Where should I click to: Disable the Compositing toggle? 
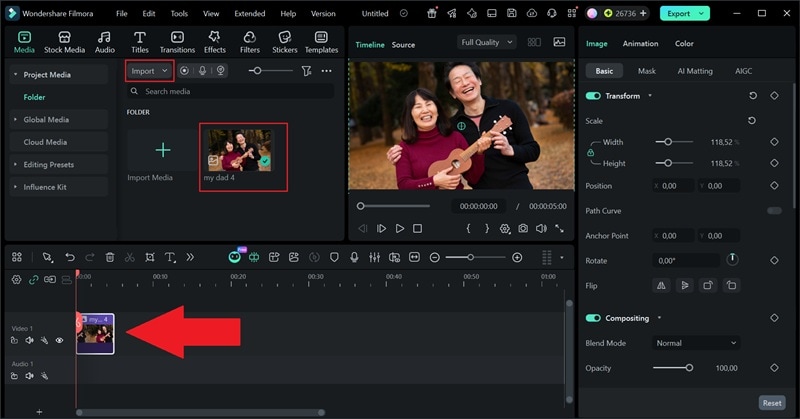tap(593, 318)
